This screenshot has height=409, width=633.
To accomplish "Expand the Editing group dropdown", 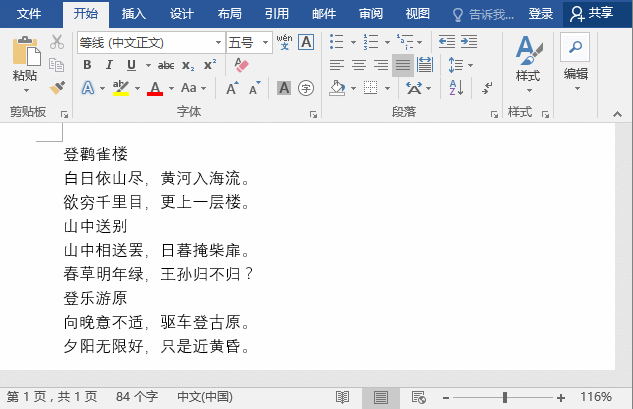I will point(577,89).
